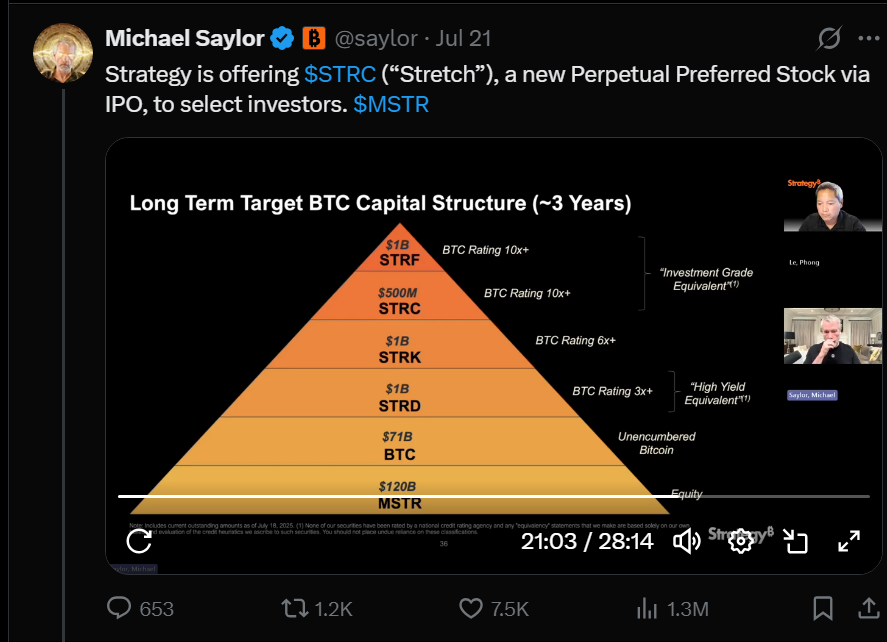The width and height of the screenshot is (887, 642).
Task: Open the $STRC cashtag link
Action: [x=340, y=75]
